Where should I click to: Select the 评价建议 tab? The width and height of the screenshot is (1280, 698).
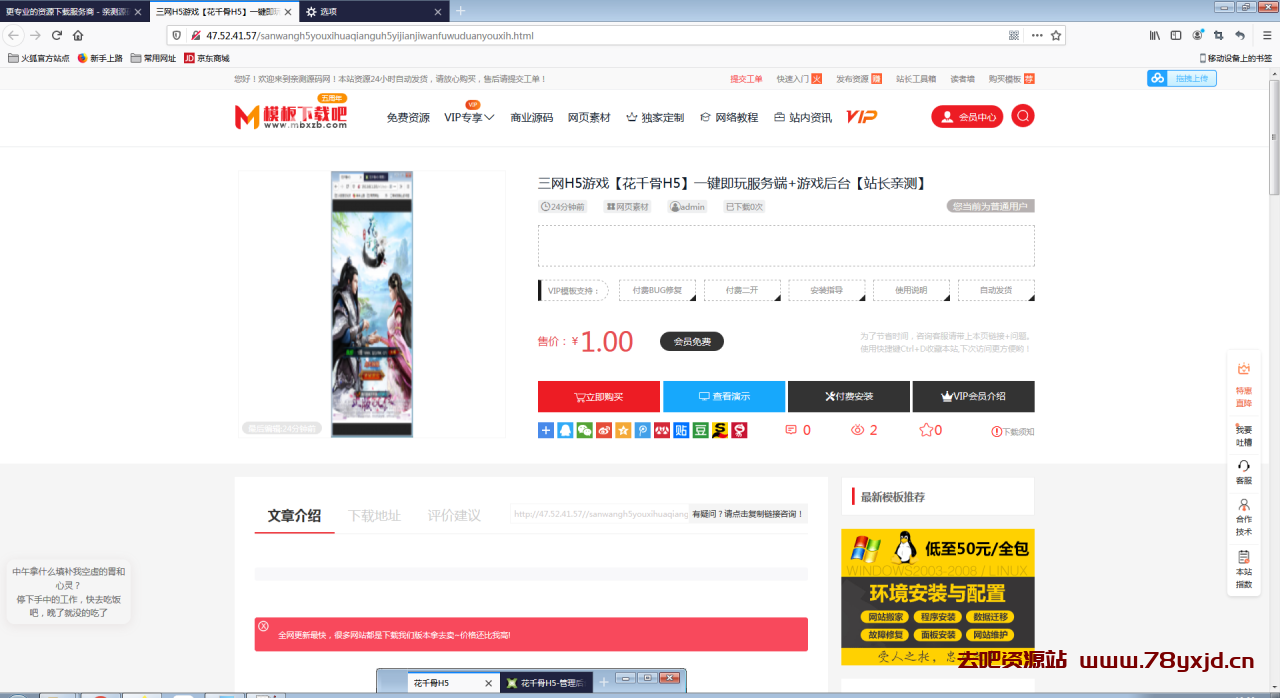tap(454, 515)
